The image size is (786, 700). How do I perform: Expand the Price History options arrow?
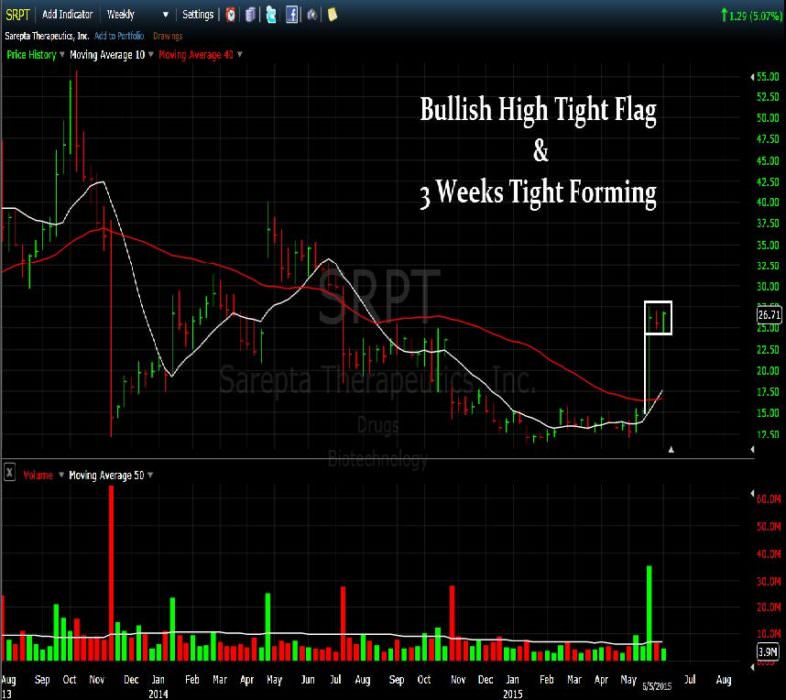[x=62, y=55]
